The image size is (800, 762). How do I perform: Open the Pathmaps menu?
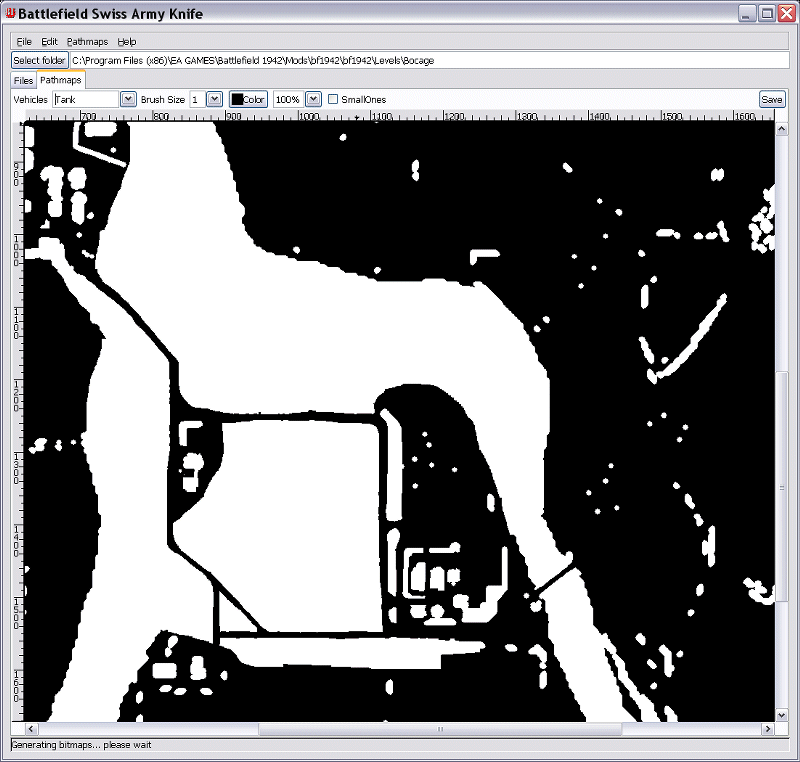[x=87, y=42]
